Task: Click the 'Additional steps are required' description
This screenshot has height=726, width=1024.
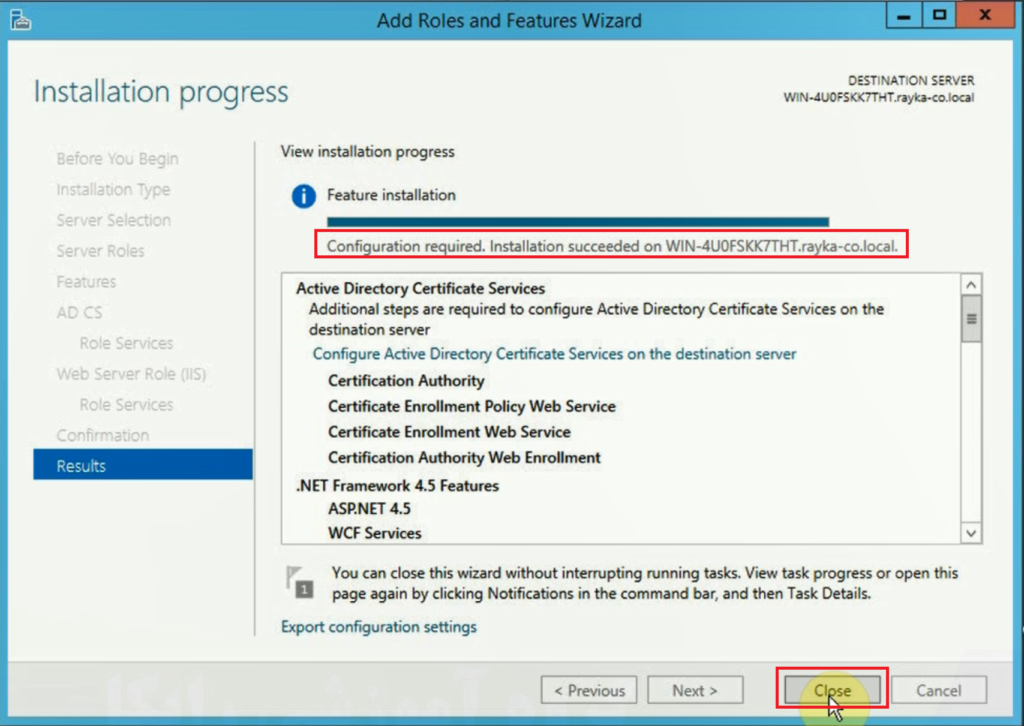Action: [x=596, y=319]
